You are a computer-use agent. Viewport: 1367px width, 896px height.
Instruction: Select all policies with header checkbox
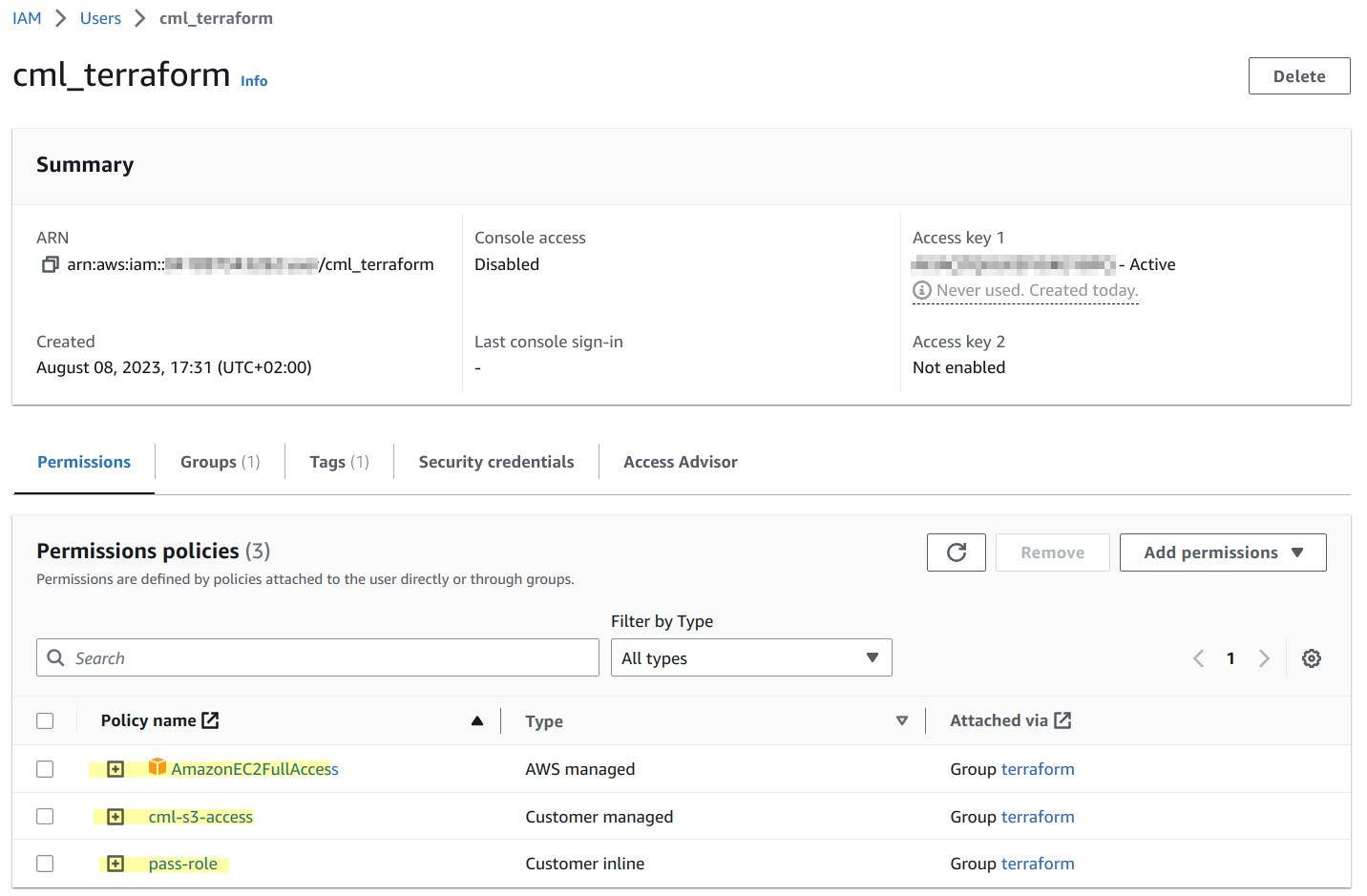tap(45, 720)
